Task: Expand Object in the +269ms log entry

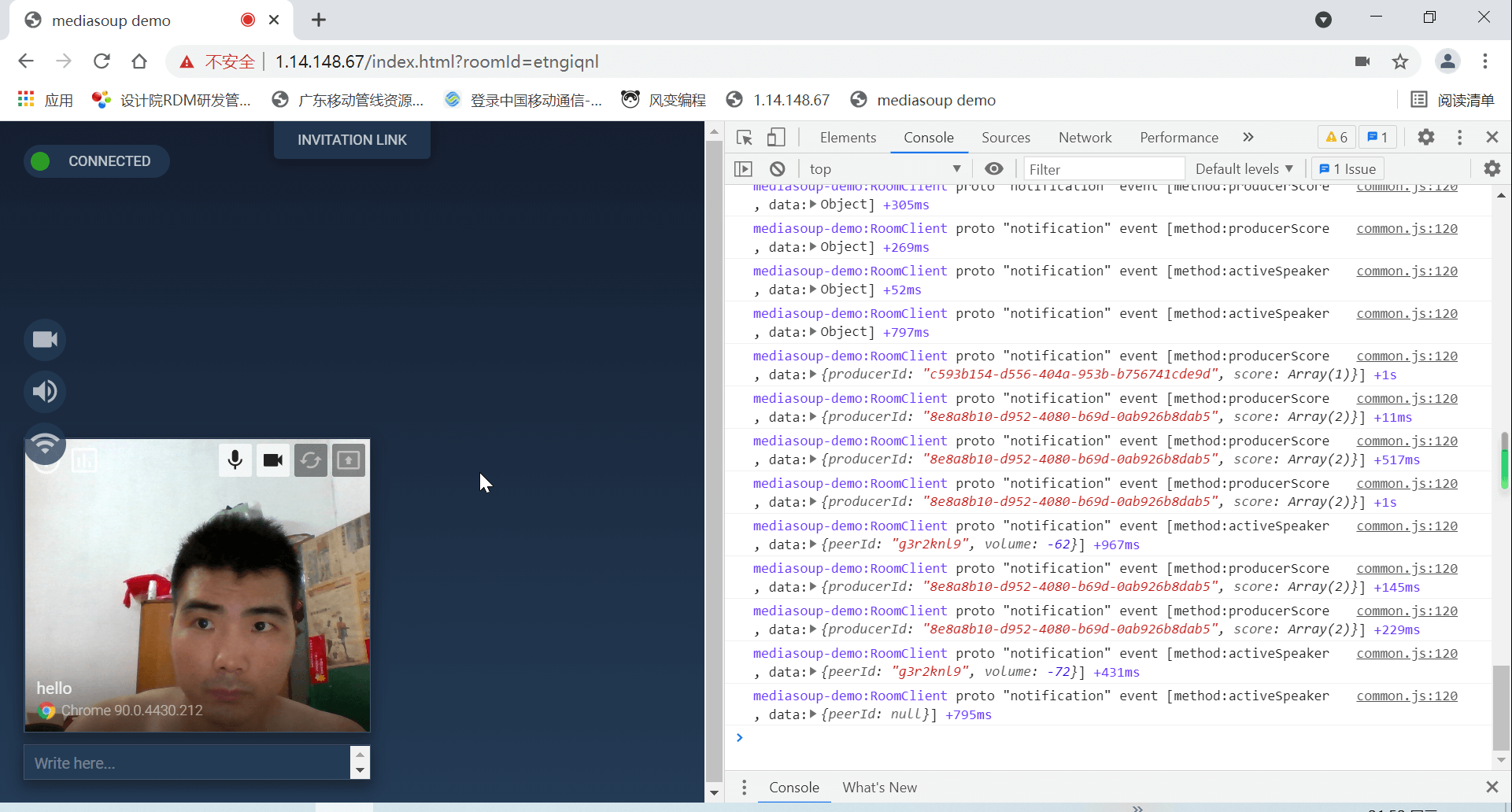Action: (813, 247)
